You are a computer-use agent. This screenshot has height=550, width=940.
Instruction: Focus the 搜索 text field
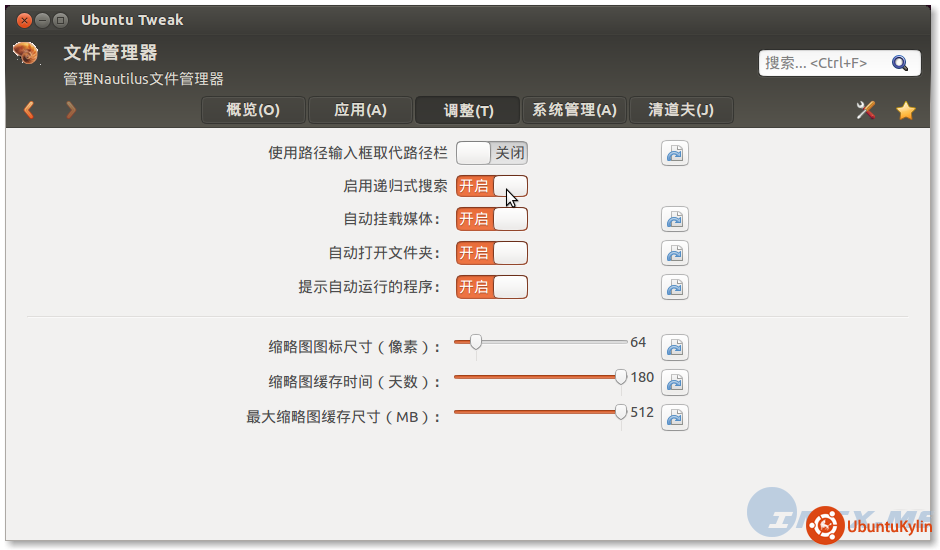[822, 63]
